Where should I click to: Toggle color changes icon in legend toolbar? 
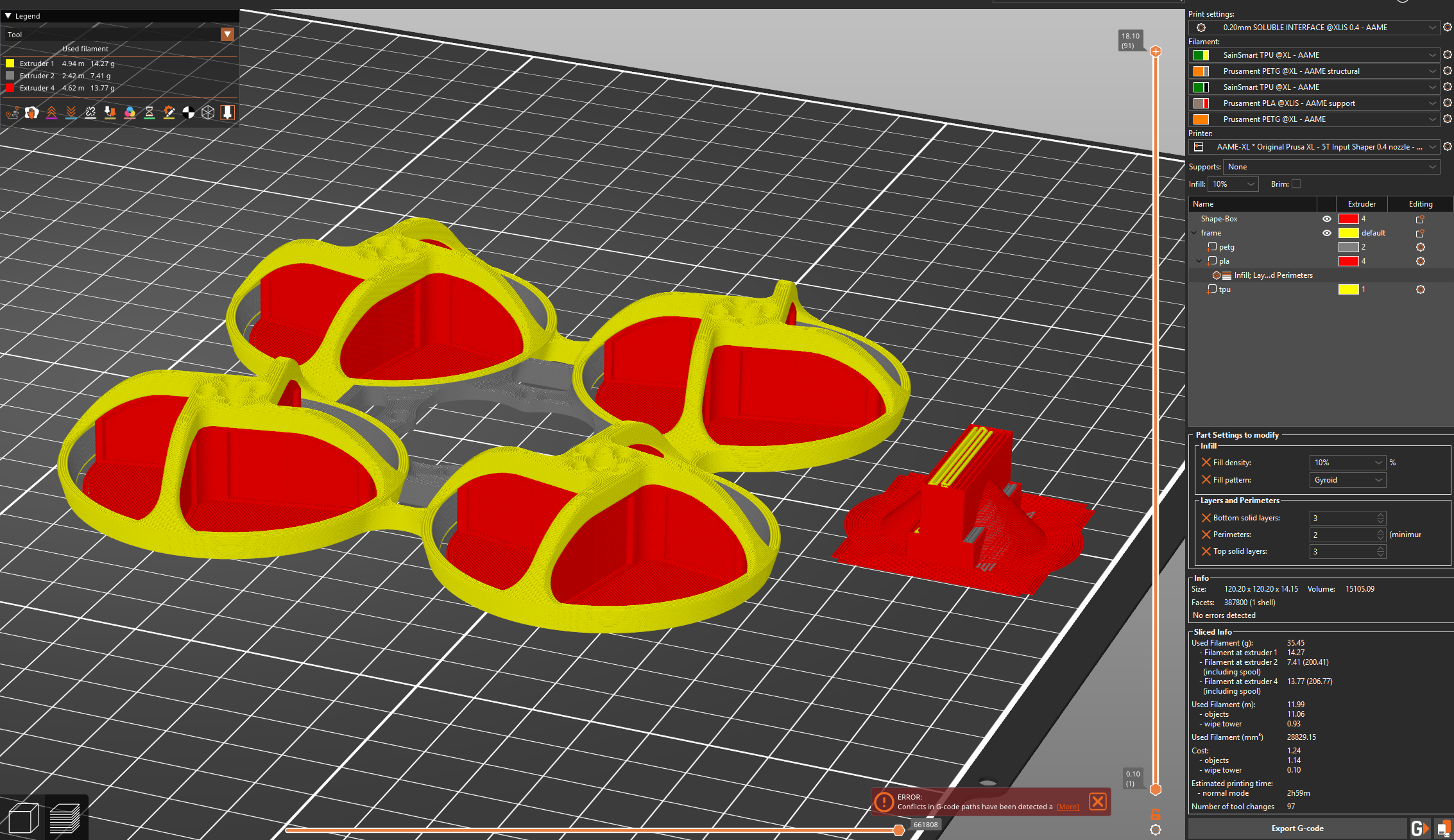(x=130, y=113)
